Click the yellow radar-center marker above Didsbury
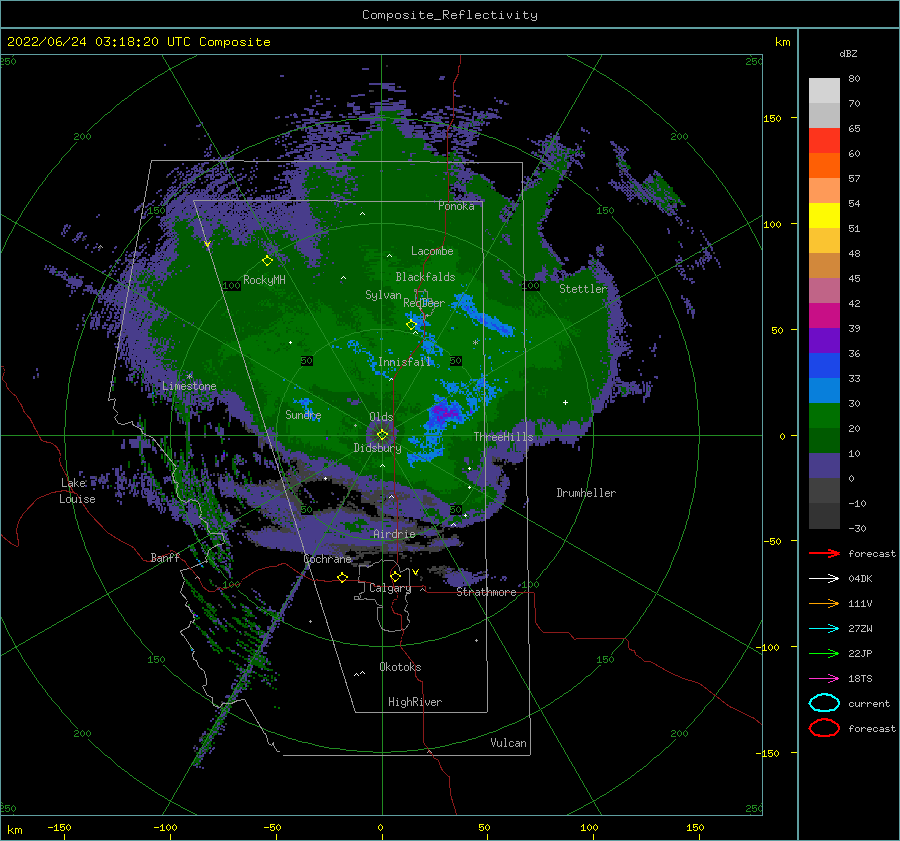Image resolution: width=900 pixels, height=841 pixels. coord(382,435)
